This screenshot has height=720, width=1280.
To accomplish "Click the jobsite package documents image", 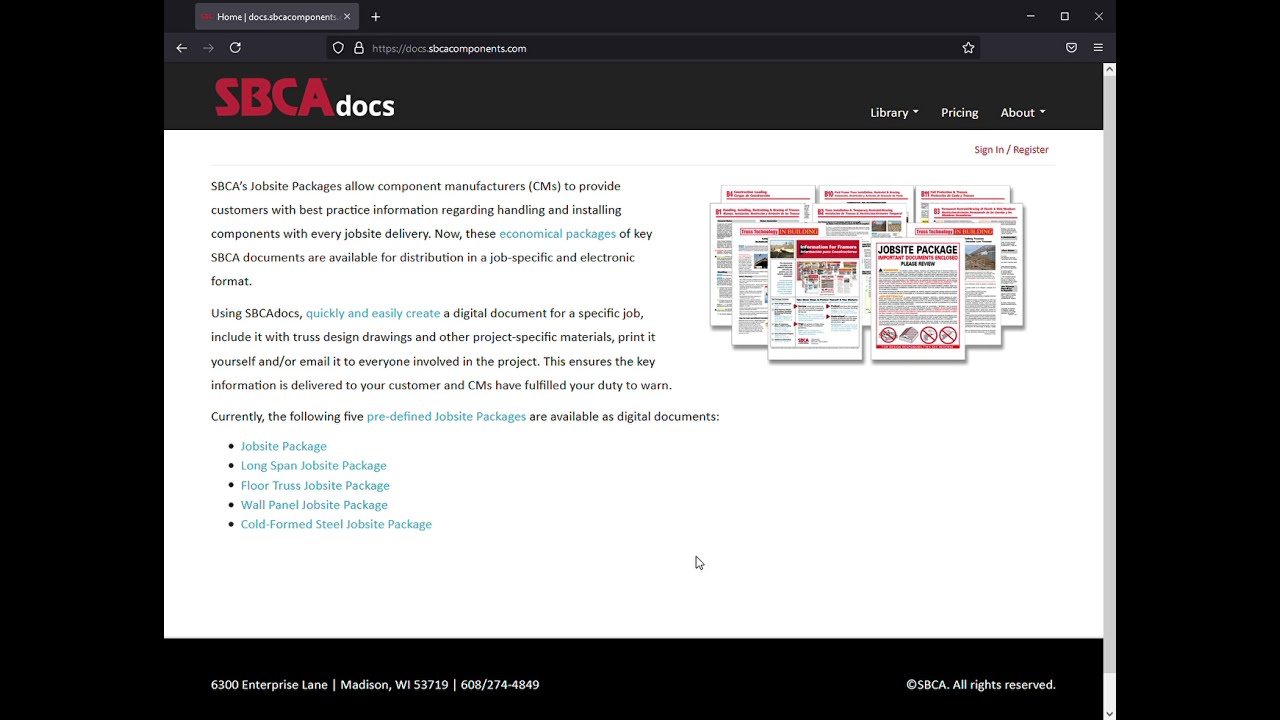I will (867, 273).
